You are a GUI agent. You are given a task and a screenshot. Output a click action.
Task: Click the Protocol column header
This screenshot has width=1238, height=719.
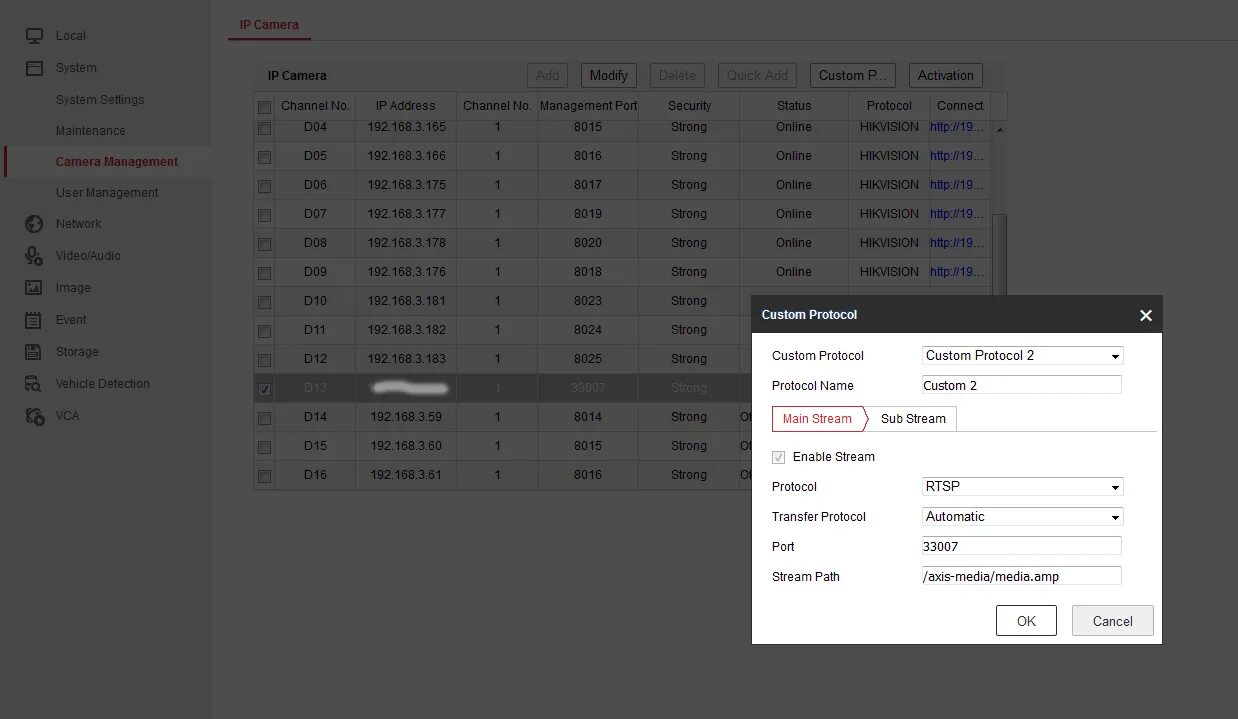click(889, 106)
